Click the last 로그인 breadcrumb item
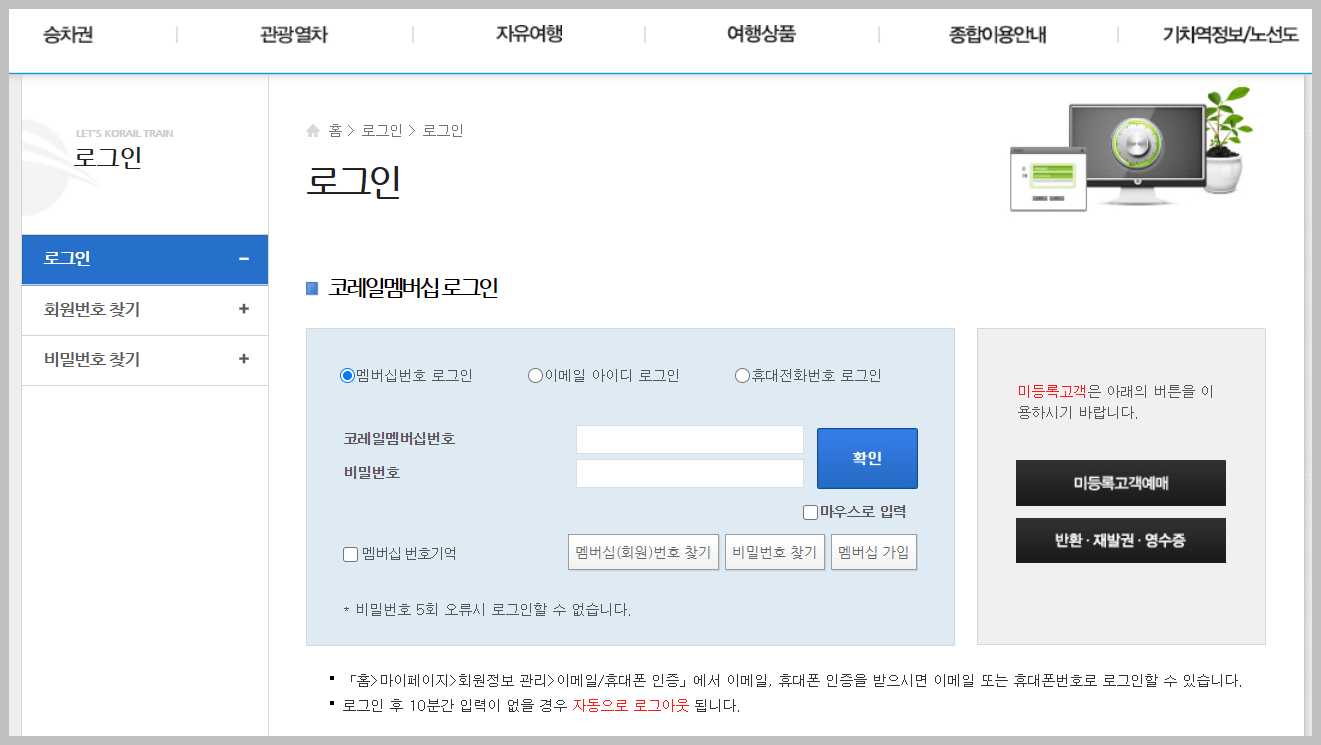The image size is (1321, 745). point(443,131)
